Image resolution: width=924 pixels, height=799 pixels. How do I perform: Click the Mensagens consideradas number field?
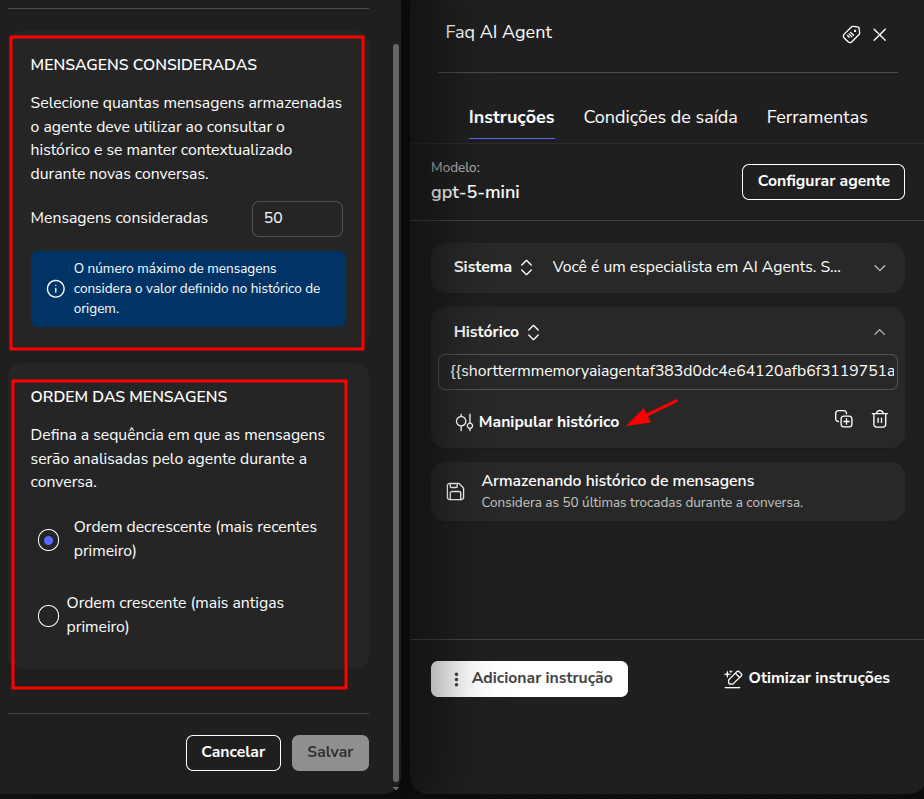click(x=297, y=218)
